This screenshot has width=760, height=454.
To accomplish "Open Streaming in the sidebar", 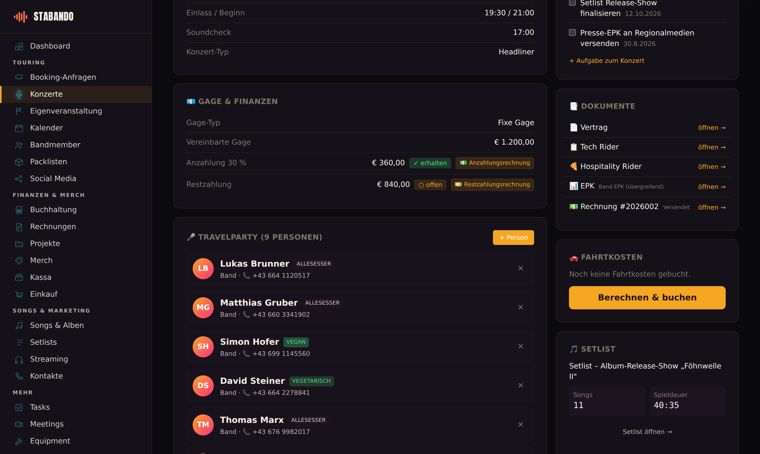I will pyautogui.click(x=76, y=360).
